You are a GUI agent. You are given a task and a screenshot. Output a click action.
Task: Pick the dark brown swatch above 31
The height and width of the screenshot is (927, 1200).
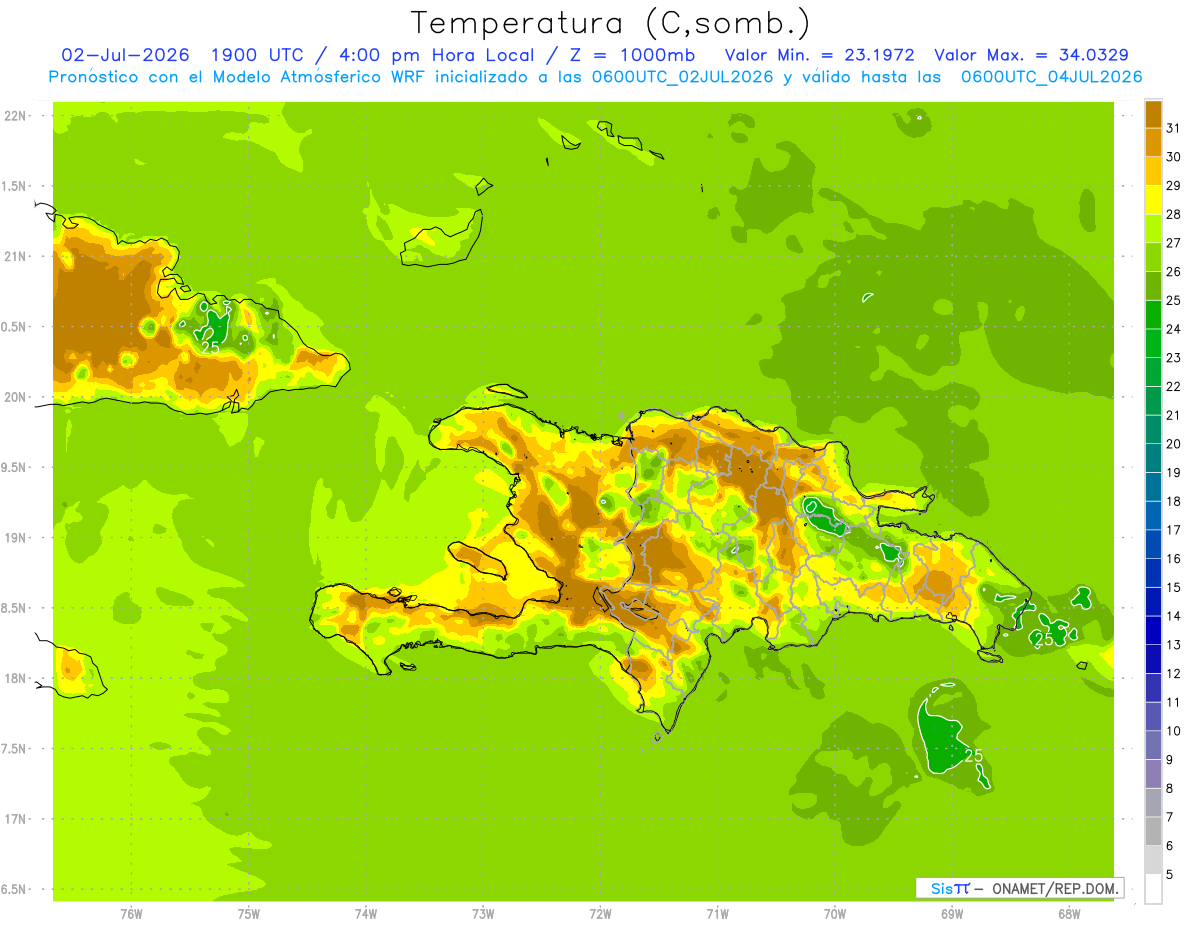pos(1153,114)
